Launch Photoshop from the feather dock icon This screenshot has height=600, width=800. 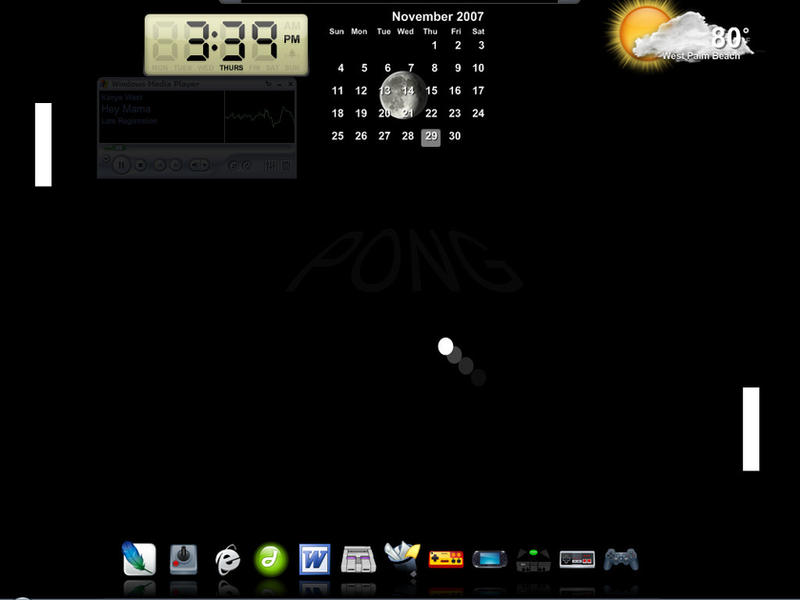click(x=139, y=559)
